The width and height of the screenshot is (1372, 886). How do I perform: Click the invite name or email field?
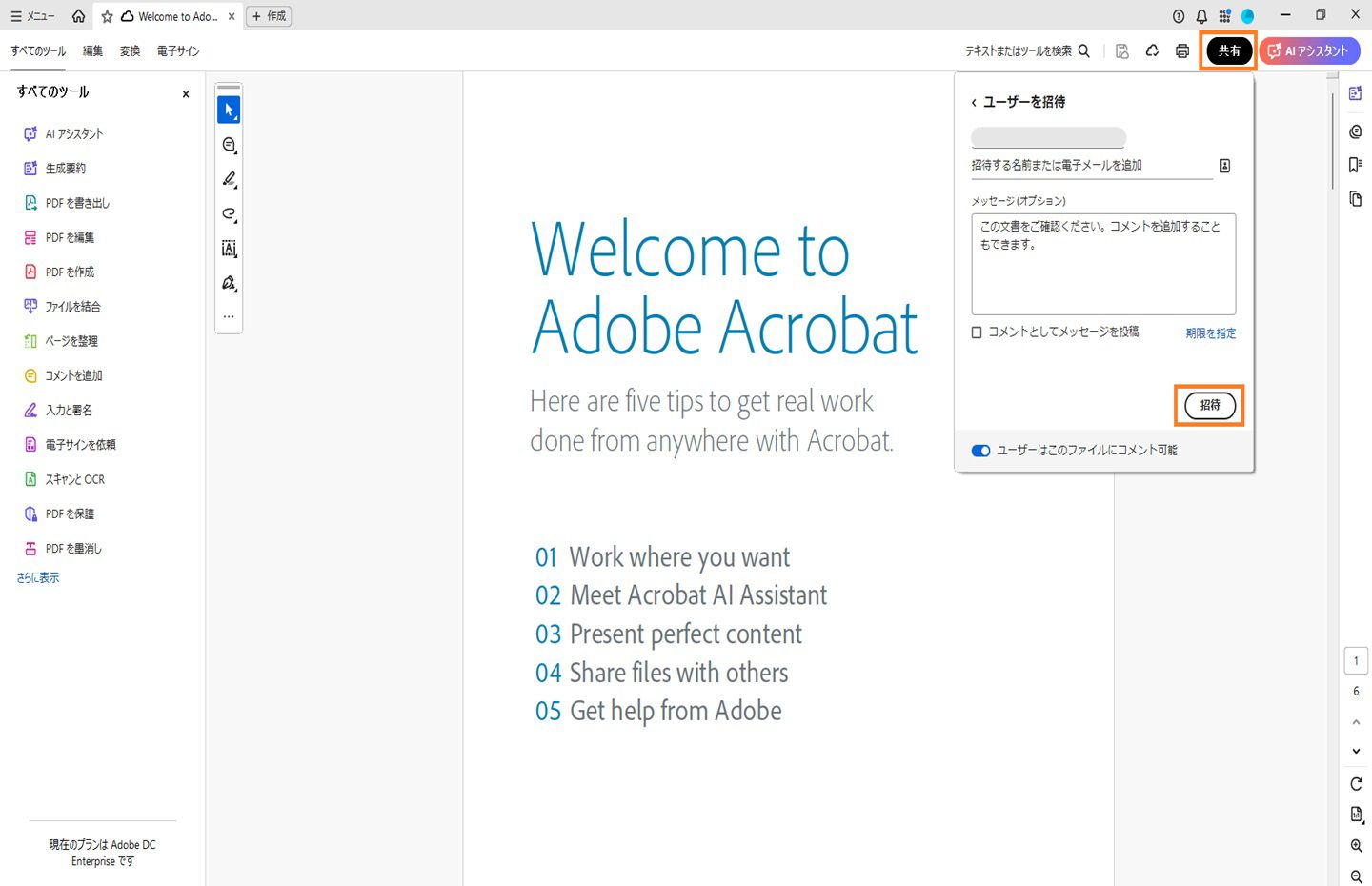pos(1091,166)
